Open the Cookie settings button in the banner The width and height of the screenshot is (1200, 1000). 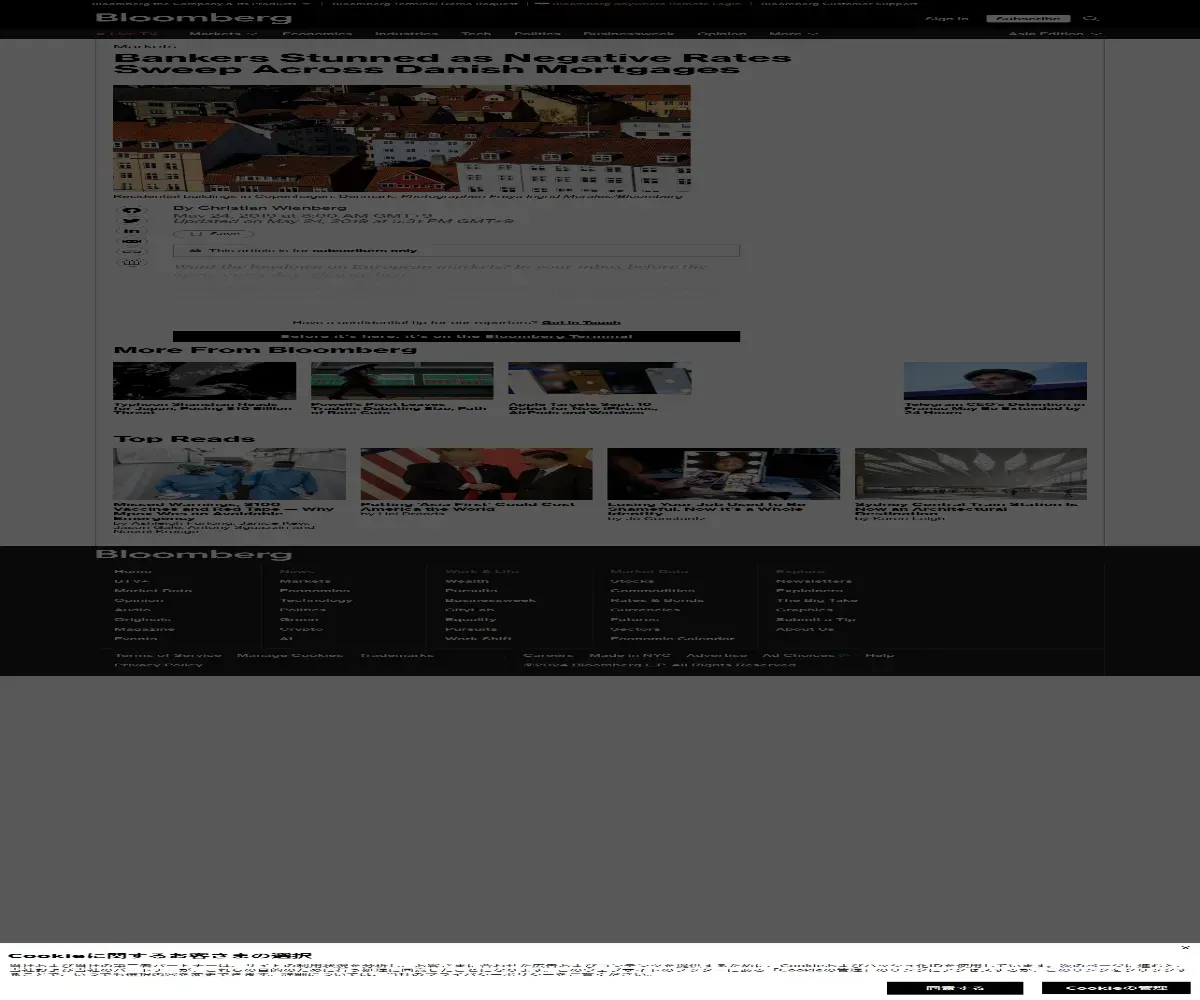click(x=1116, y=988)
